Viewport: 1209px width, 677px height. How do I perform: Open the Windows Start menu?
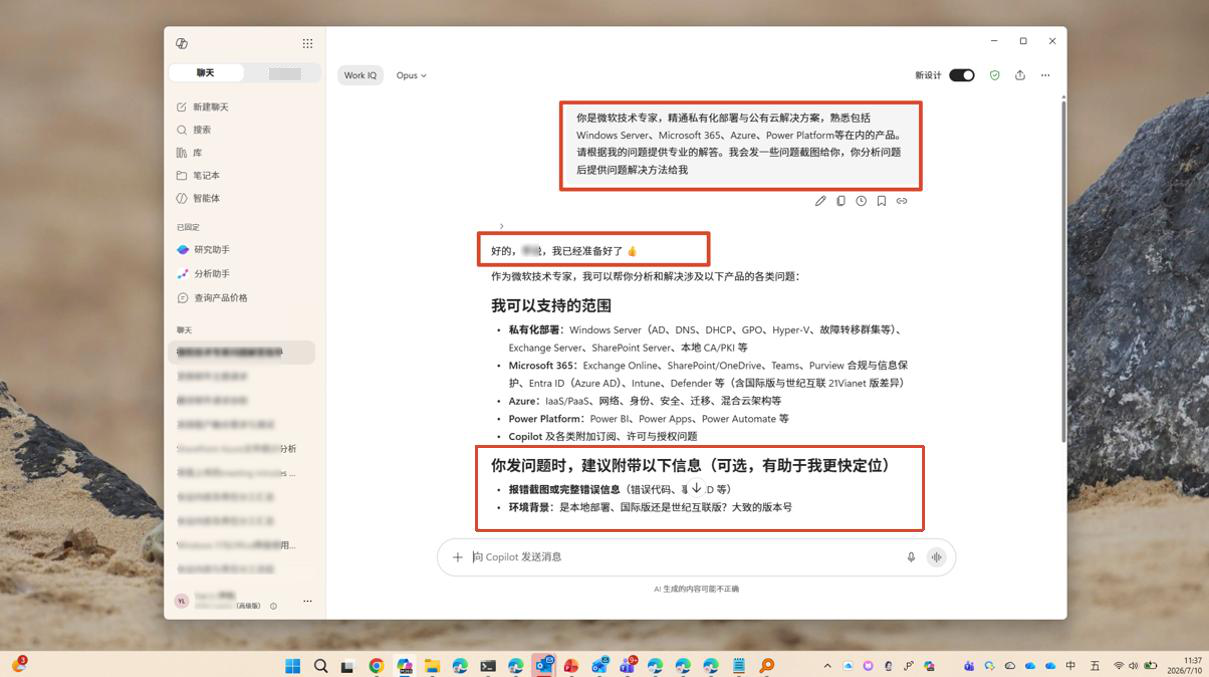[x=293, y=665]
